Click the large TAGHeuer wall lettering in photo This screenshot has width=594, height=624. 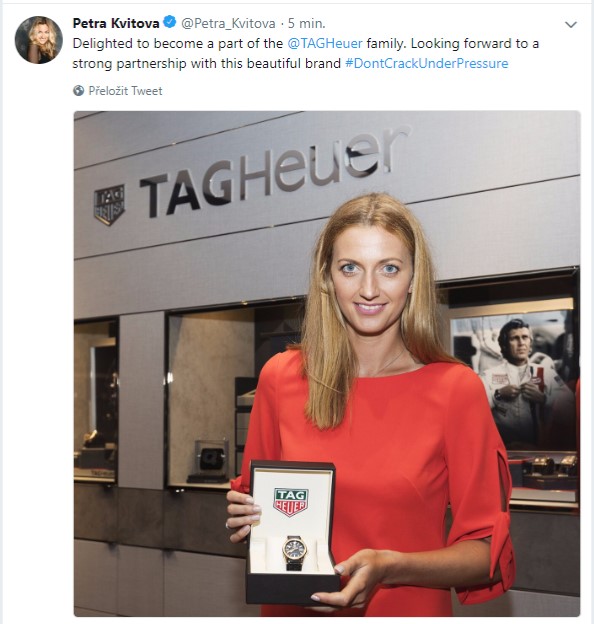[275, 172]
